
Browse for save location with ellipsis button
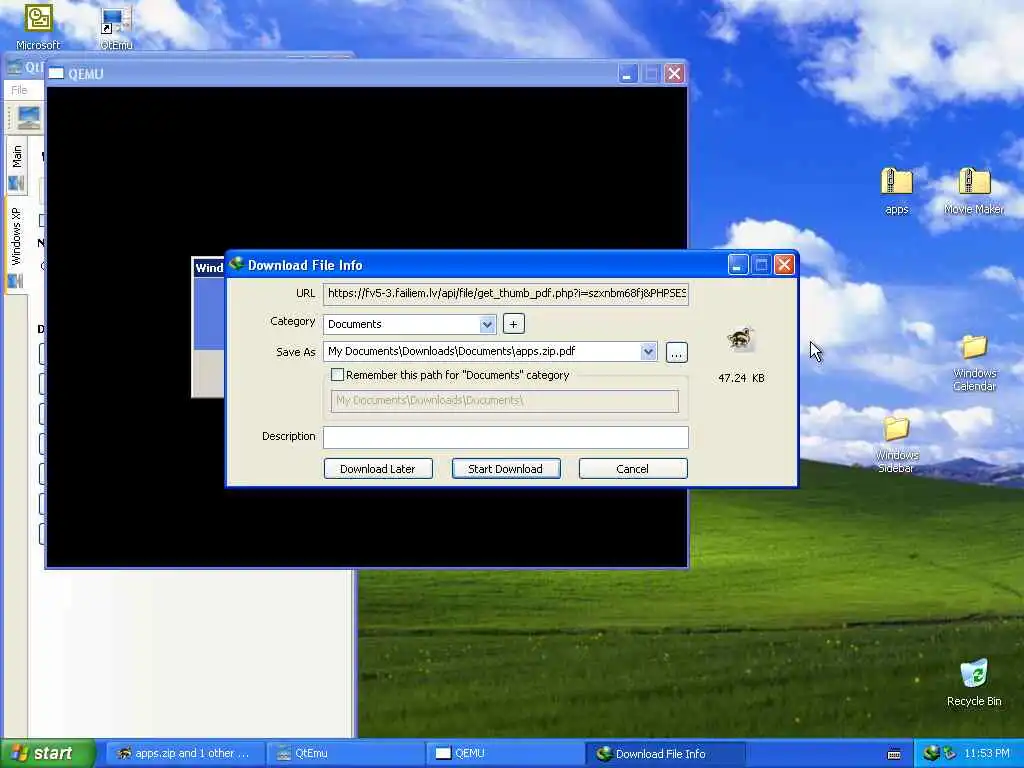click(x=677, y=353)
